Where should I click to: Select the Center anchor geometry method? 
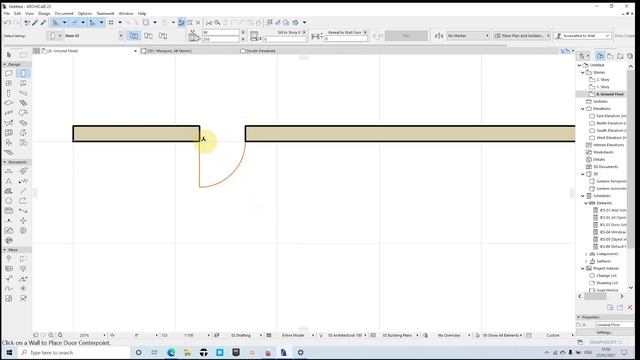pyautogui.click(x=134, y=36)
